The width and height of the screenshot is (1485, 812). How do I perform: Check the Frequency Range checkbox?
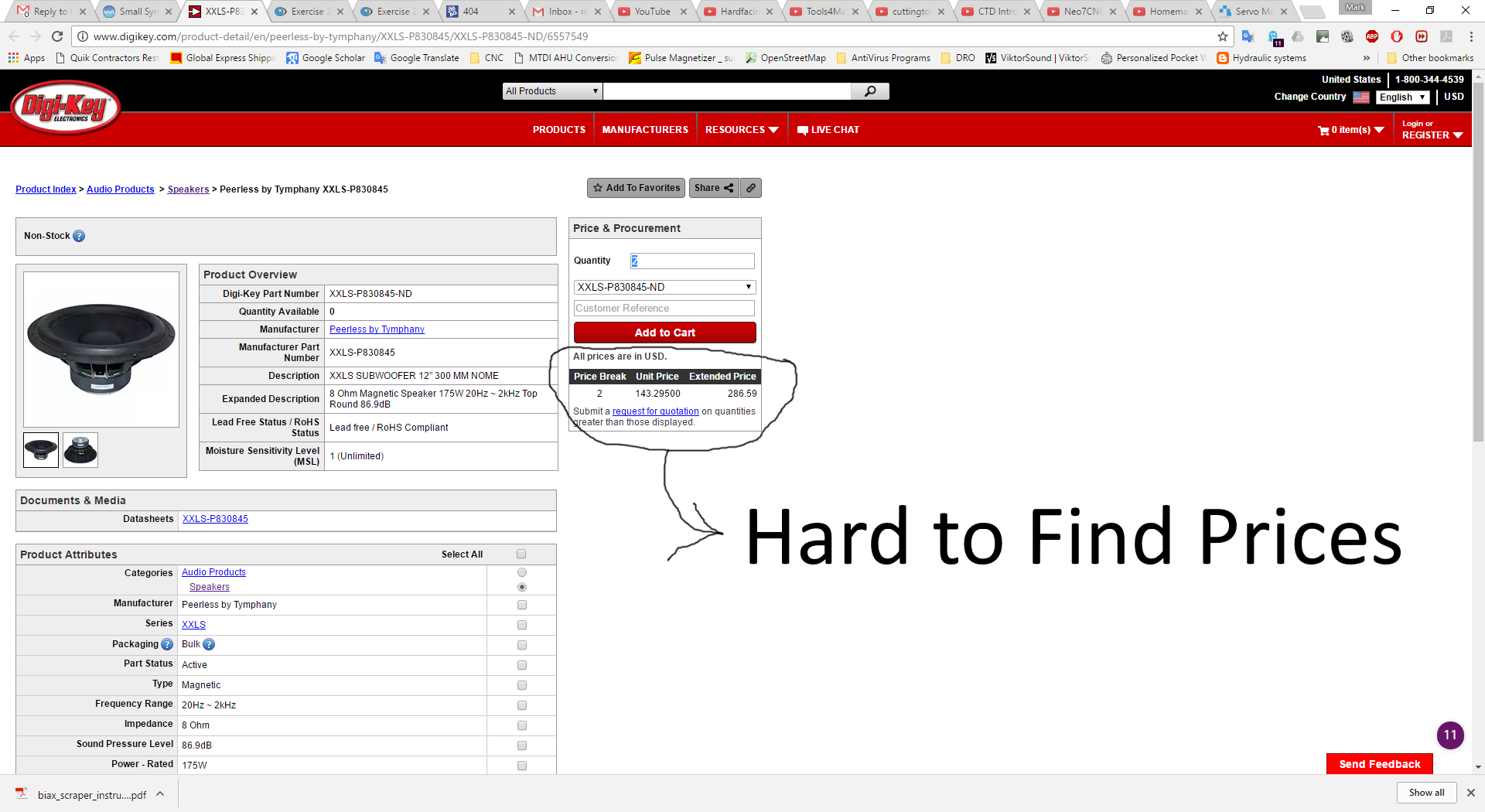(522, 705)
